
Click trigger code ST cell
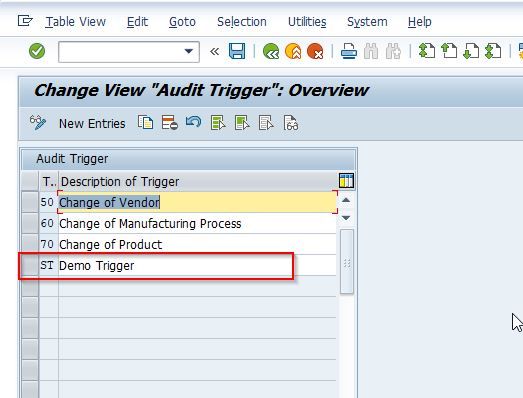pyautogui.click(x=49, y=265)
